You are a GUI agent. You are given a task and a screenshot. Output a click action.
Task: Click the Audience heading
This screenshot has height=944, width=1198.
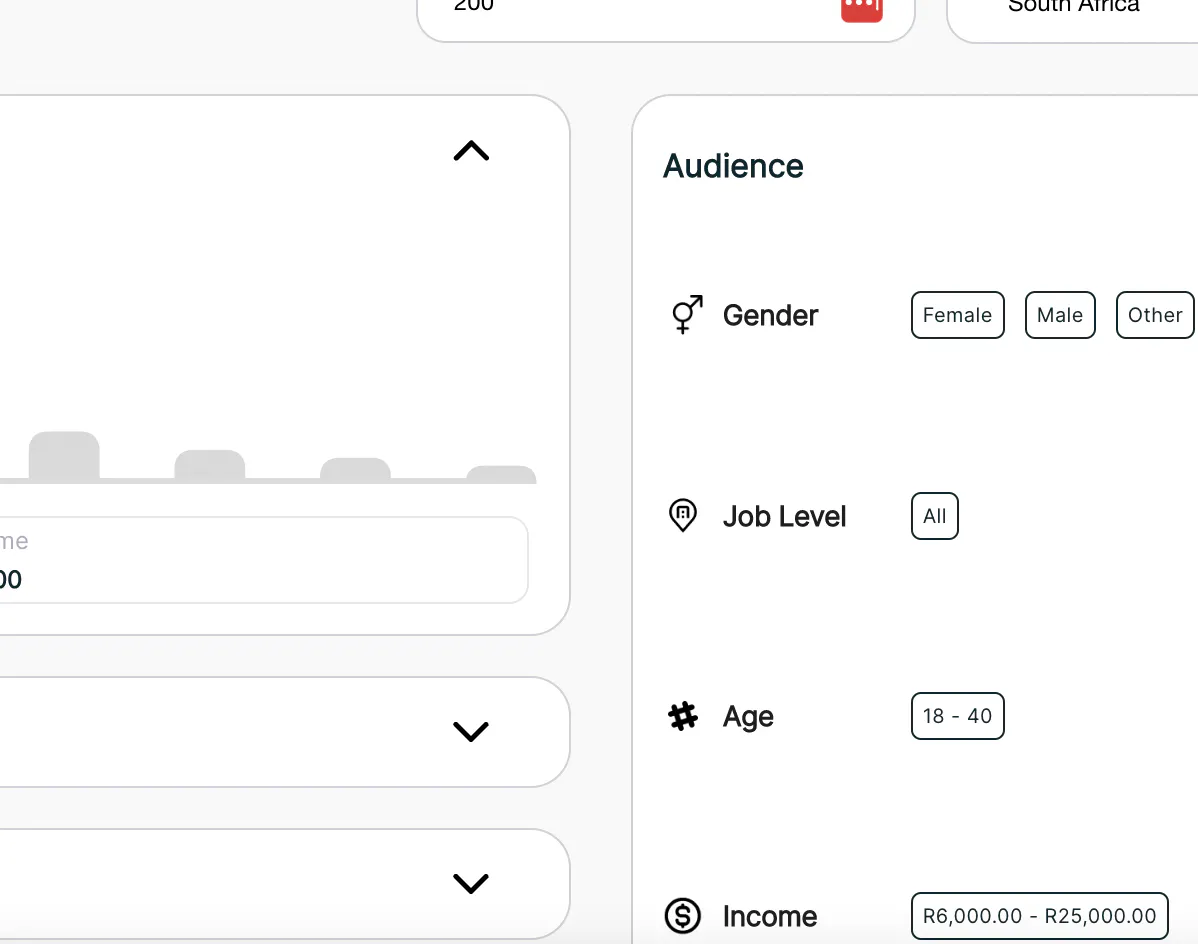pyautogui.click(x=733, y=166)
